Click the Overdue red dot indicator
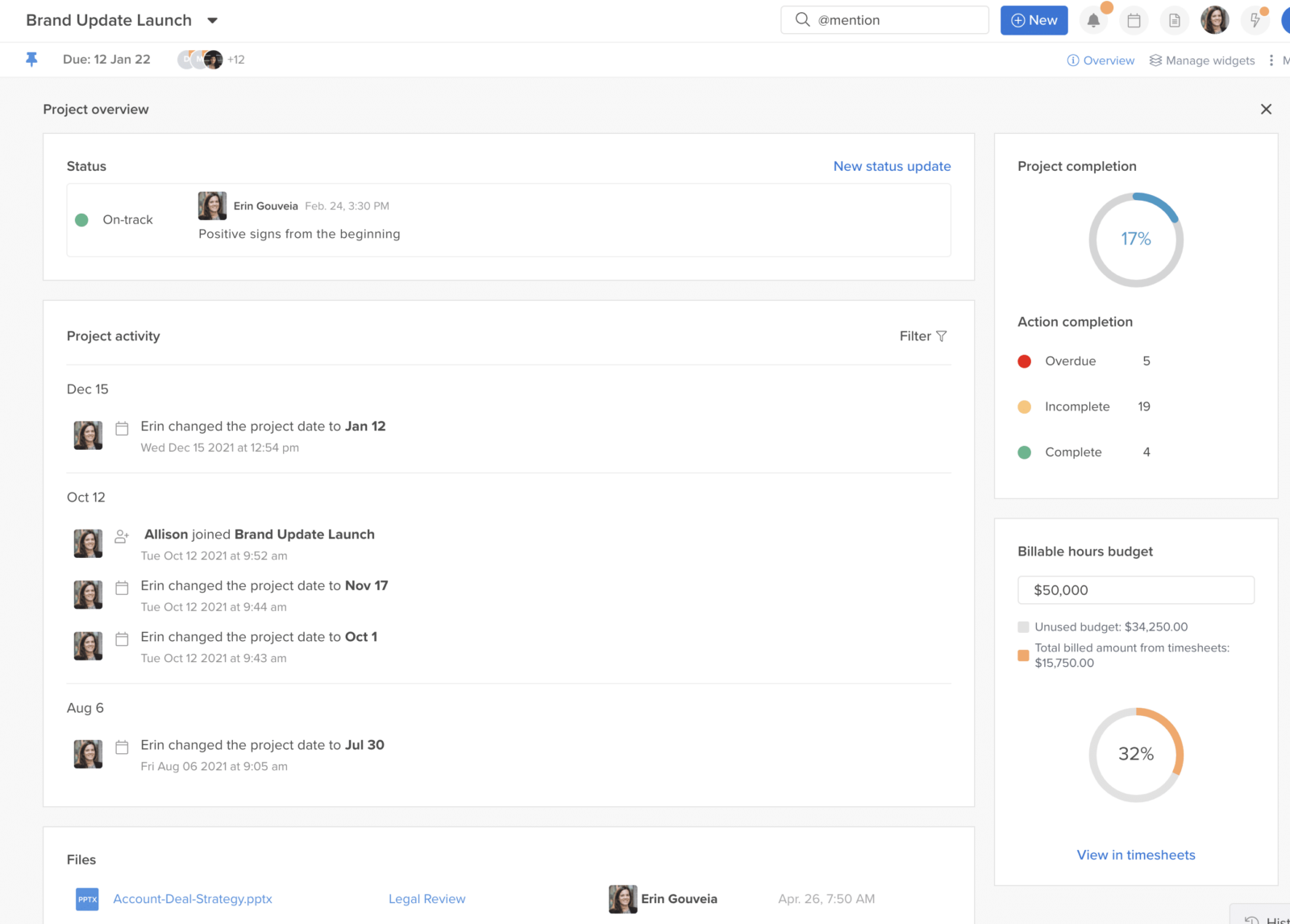 pyautogui.click(x=1025, y=361)
